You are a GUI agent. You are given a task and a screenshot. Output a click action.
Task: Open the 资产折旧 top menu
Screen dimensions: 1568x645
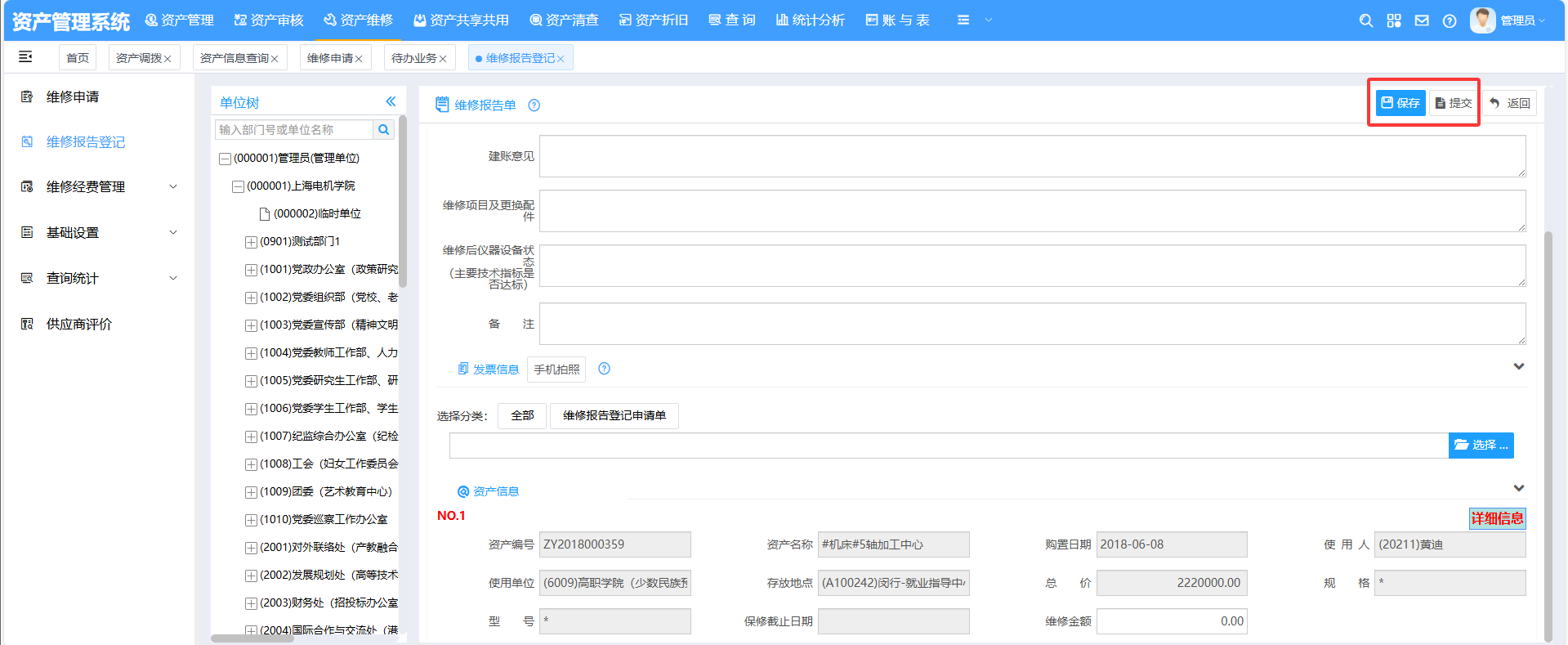click(x=654, y=20)
